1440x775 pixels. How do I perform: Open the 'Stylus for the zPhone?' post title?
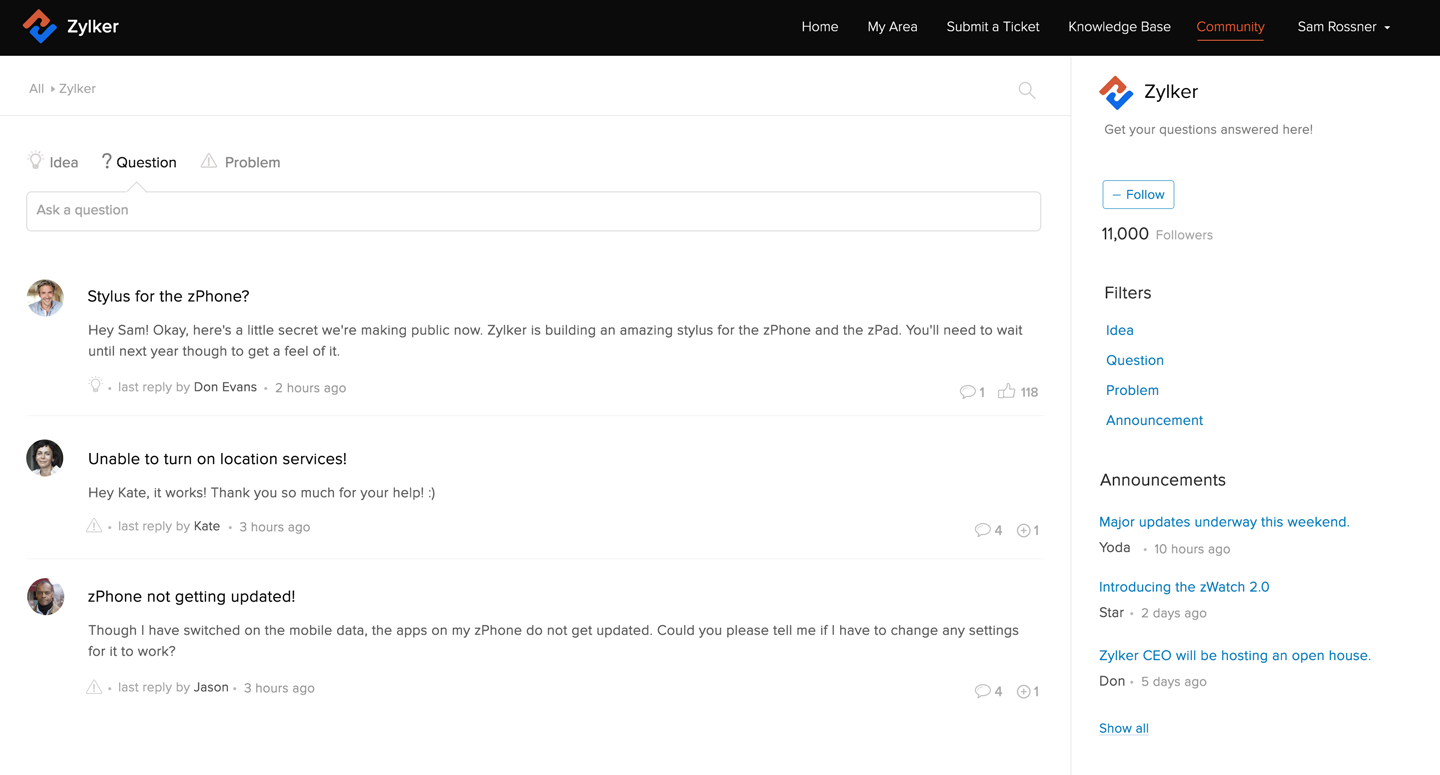pos(168,296)
